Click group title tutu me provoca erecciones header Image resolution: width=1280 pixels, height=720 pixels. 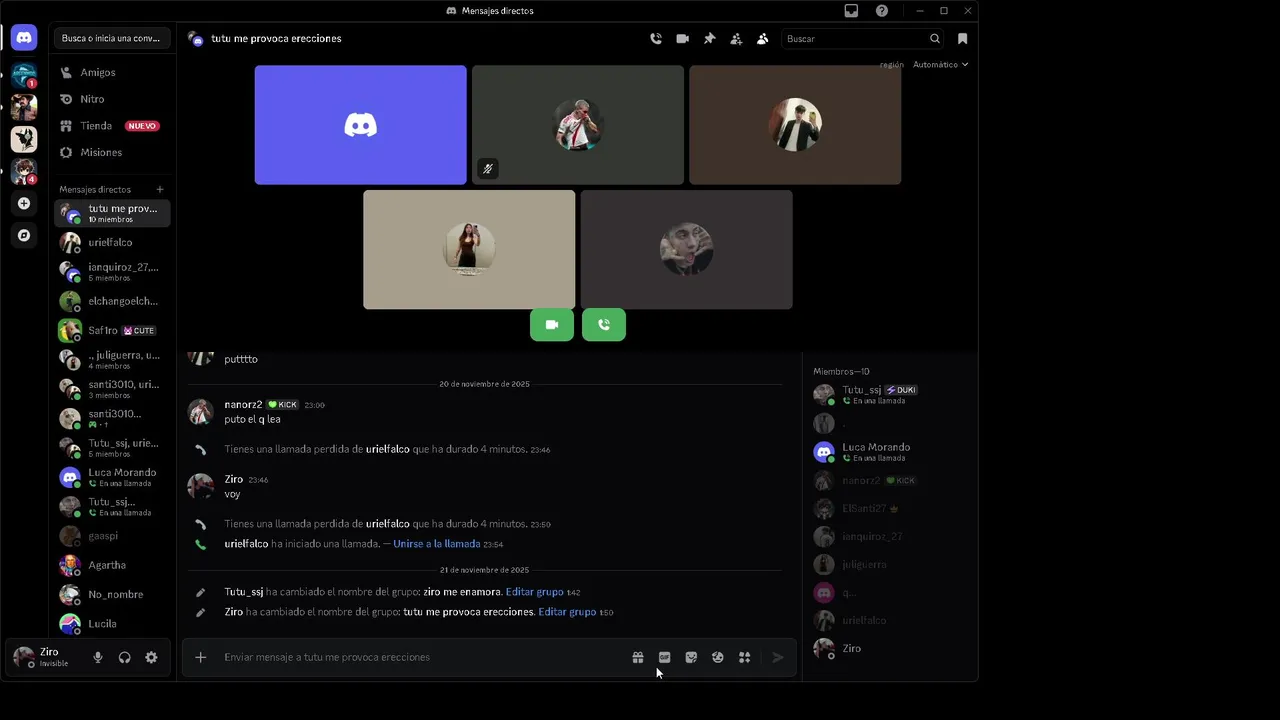(276, 39)
